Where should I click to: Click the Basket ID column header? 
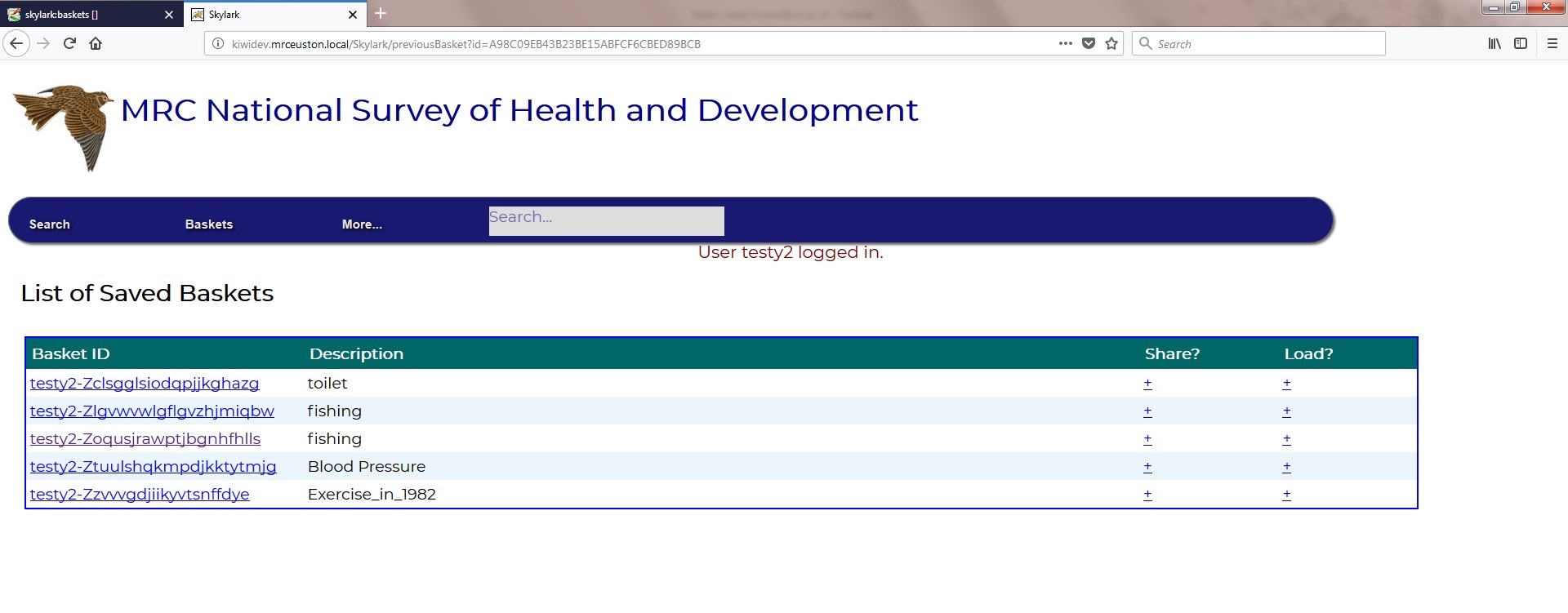71,354
